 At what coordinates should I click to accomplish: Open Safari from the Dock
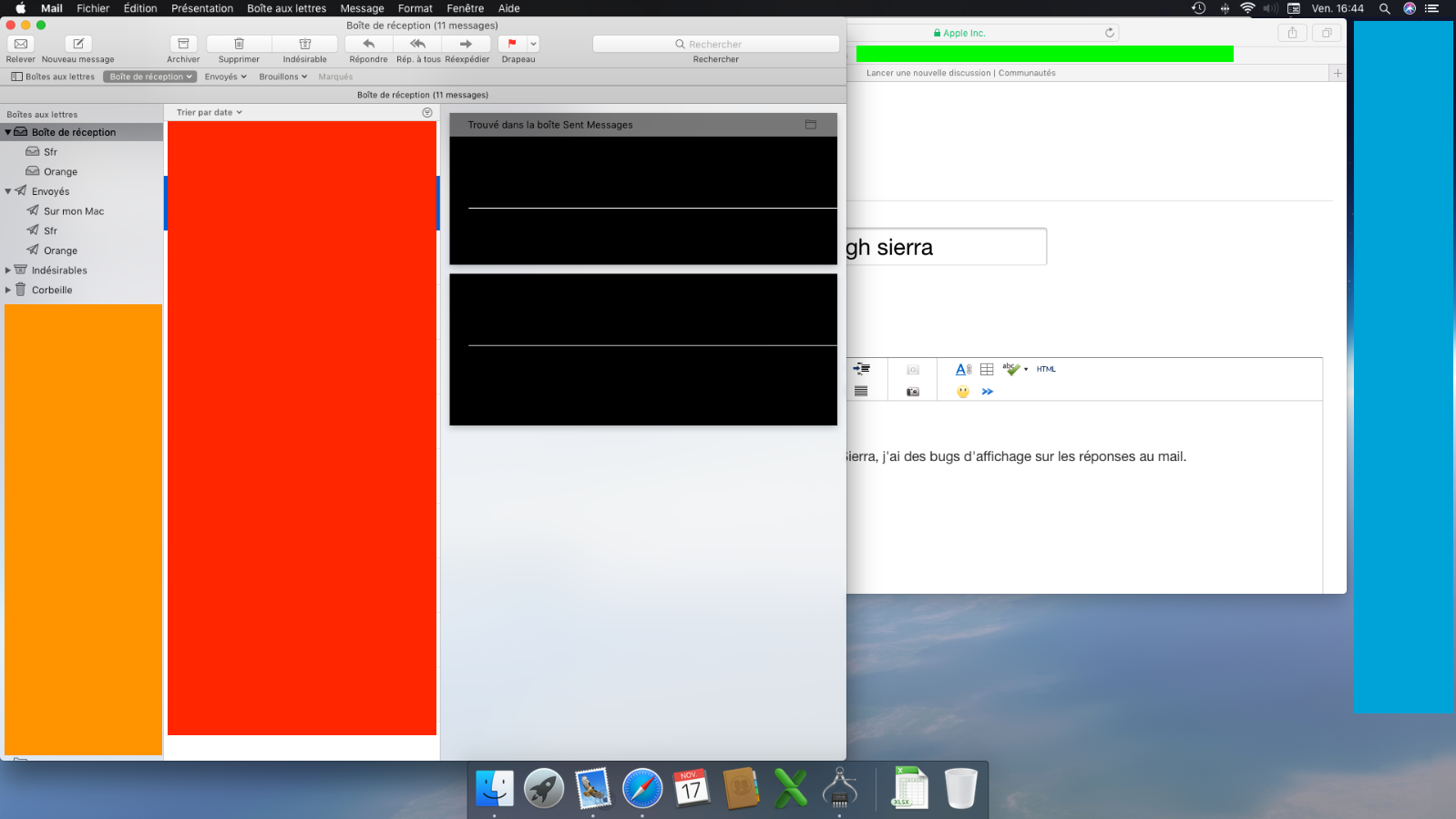(x=642, y=788)
